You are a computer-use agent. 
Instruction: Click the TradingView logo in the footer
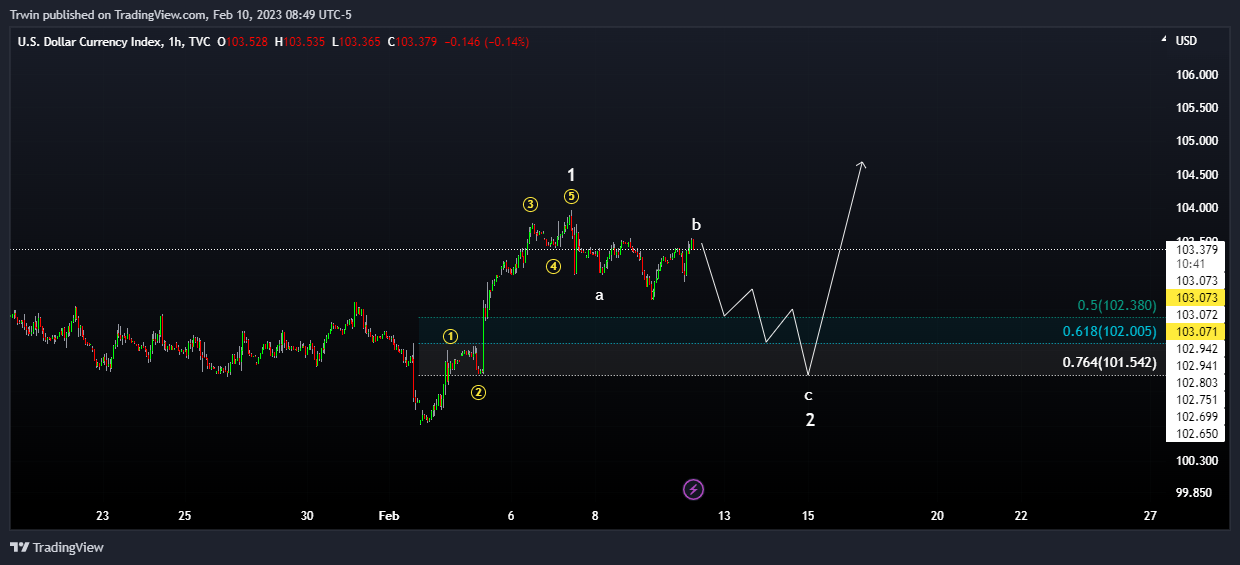click(57, 547)
